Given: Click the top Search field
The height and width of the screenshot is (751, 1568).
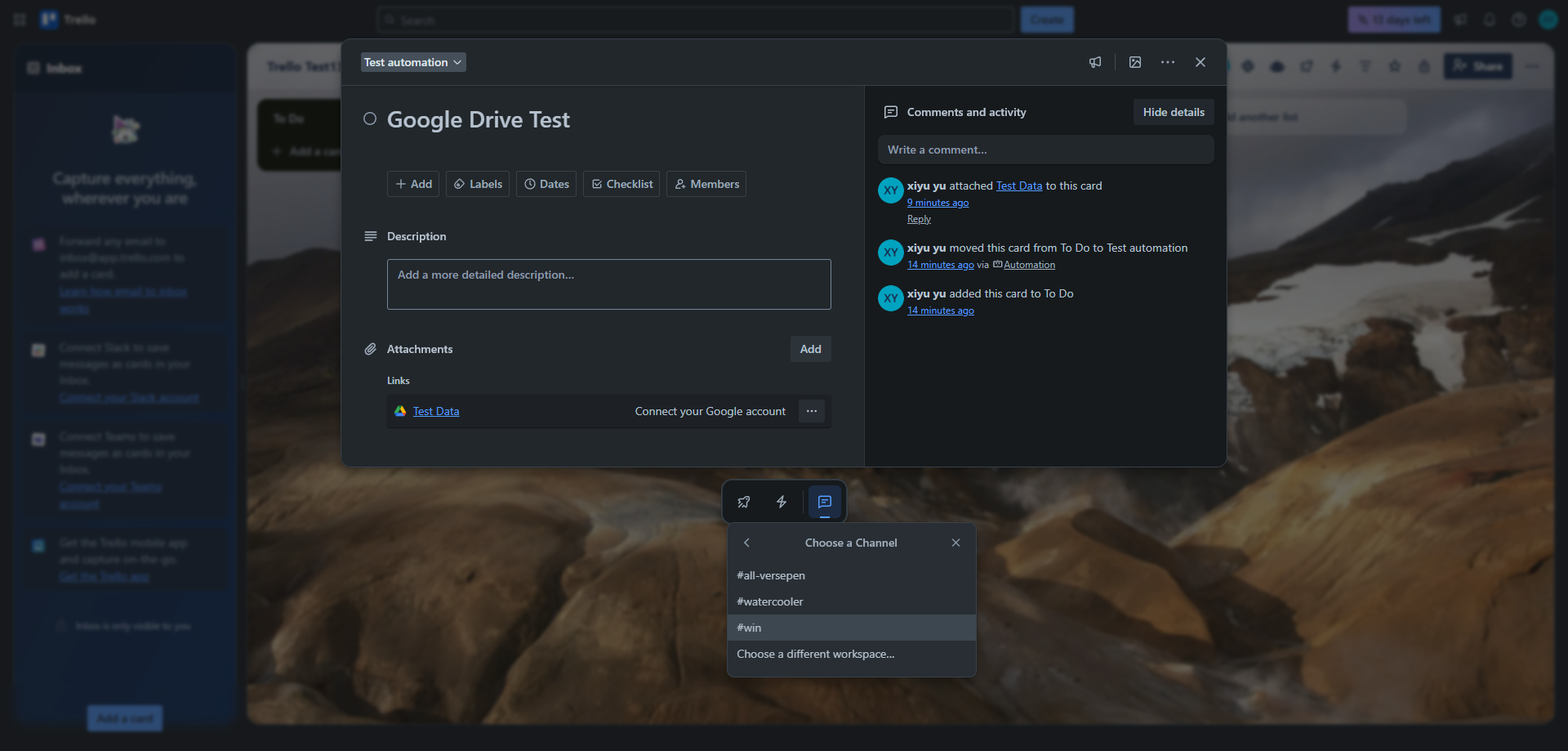Looking at the screenshot, I should [696, 20].
